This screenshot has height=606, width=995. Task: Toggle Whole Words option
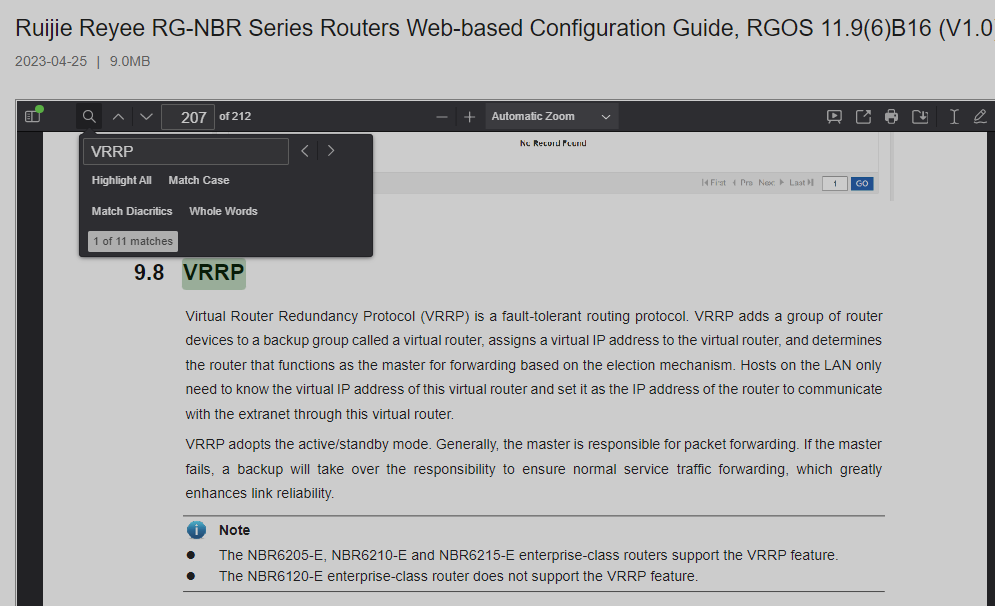[x=223, y=211]
